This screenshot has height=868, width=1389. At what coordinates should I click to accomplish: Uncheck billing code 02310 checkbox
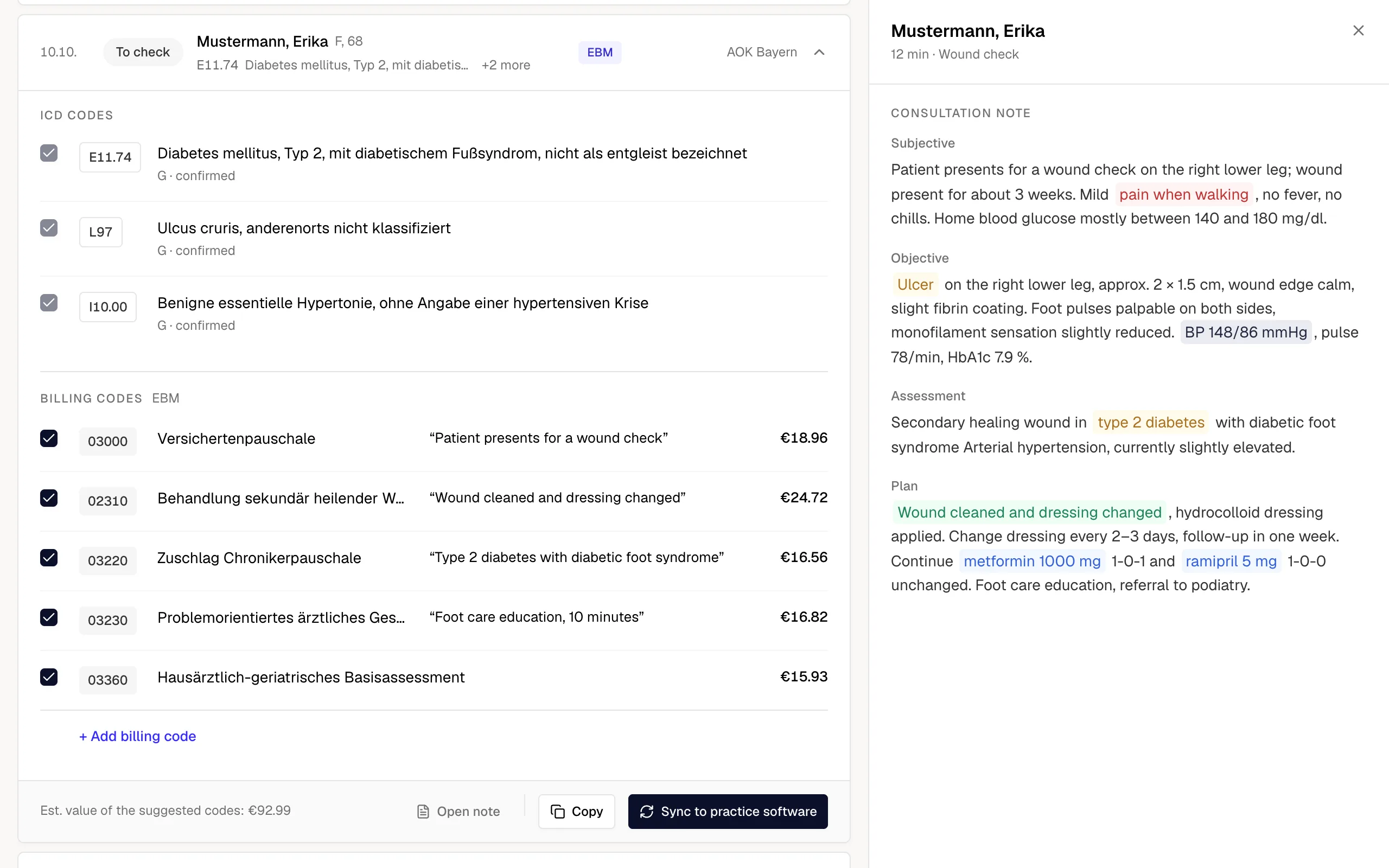(49, 497)
